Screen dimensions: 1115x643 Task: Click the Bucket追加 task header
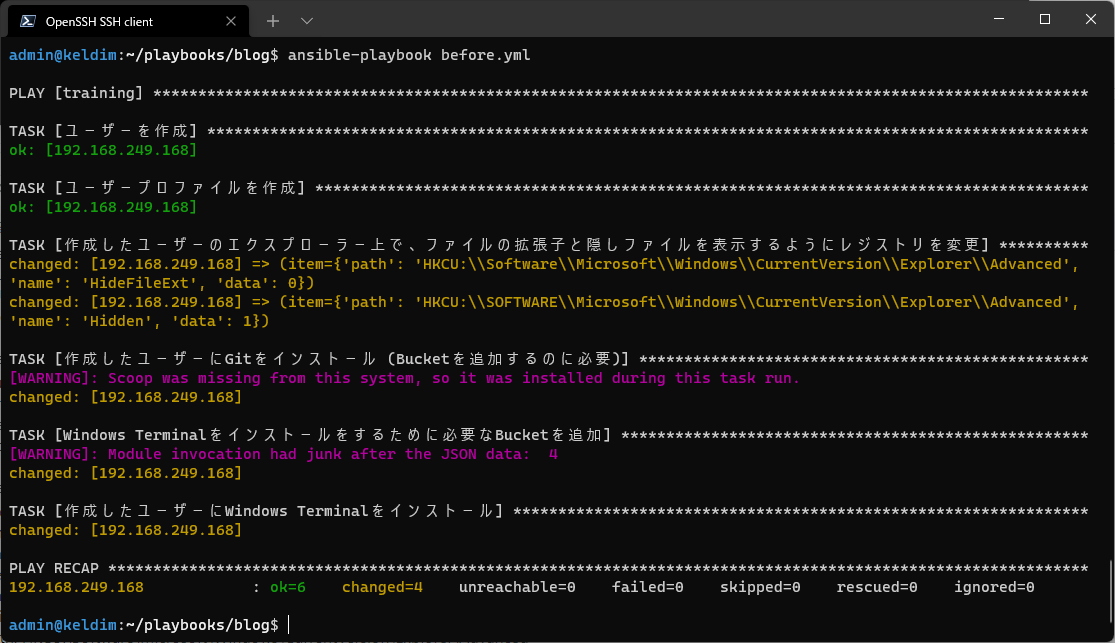548,435
